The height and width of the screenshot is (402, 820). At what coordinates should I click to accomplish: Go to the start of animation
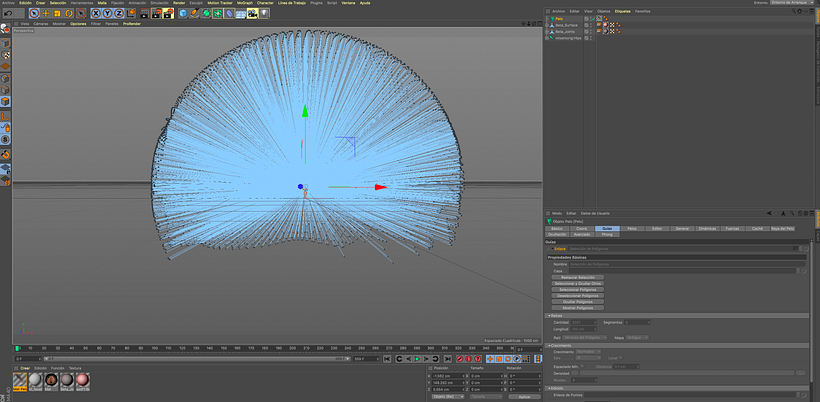click(x=386, y=359)
